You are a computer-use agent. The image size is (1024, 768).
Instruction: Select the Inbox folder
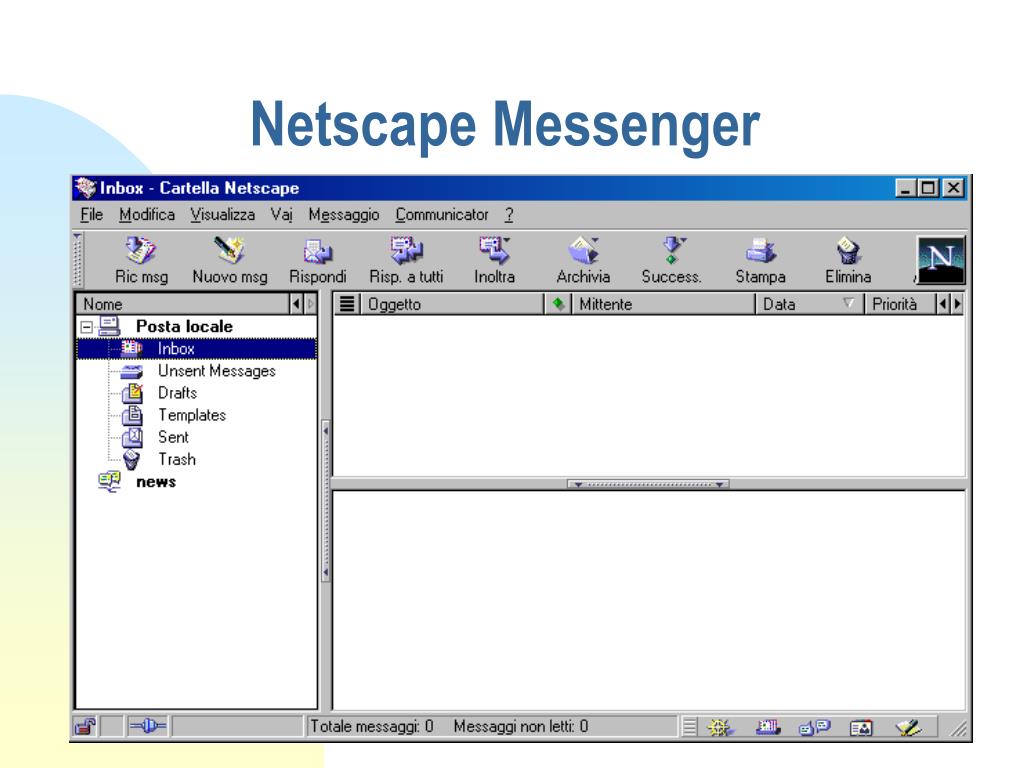coord(197,349)
